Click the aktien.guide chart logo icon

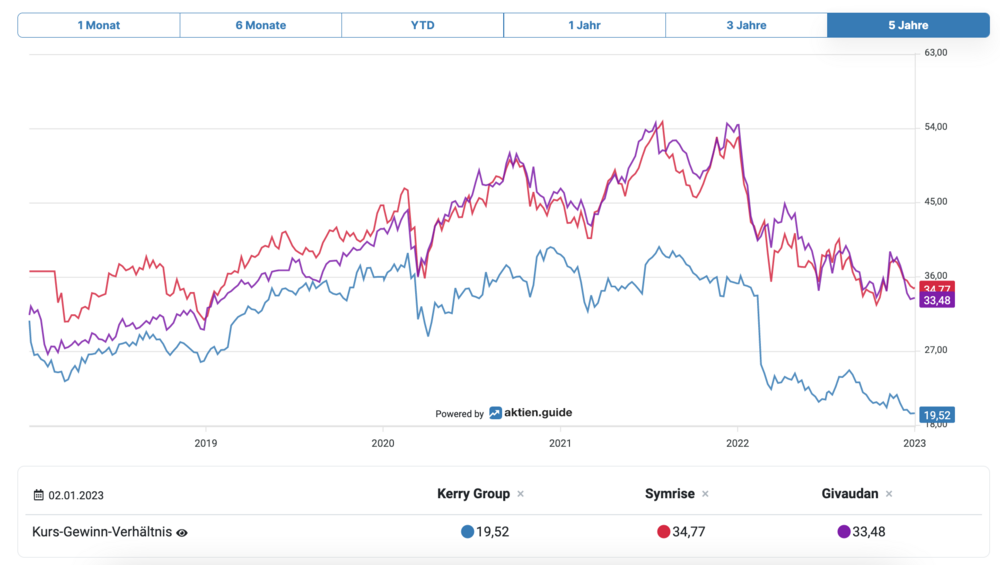(496, 413)
